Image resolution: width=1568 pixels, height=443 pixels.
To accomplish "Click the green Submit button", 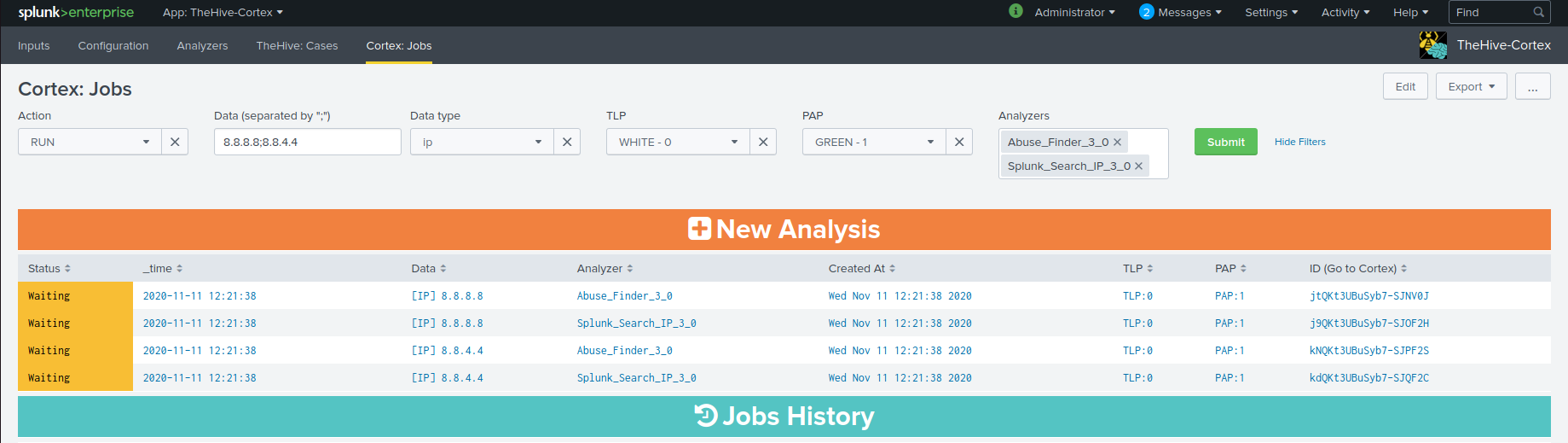I will click(1225, 142).
